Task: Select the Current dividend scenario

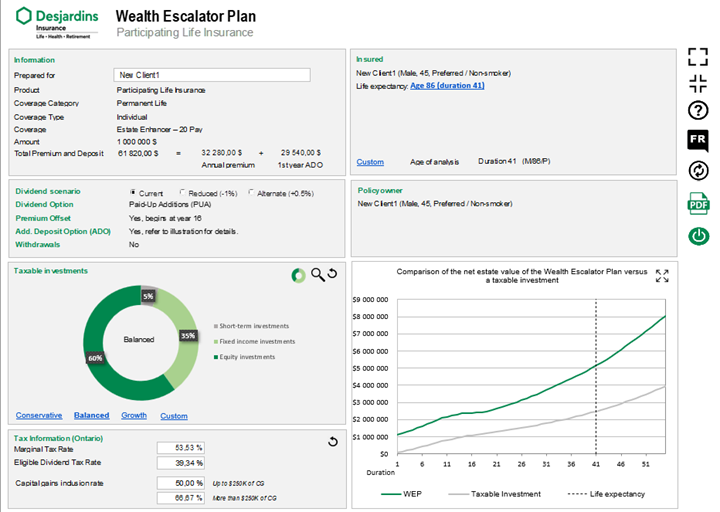Action: point(133,192)
